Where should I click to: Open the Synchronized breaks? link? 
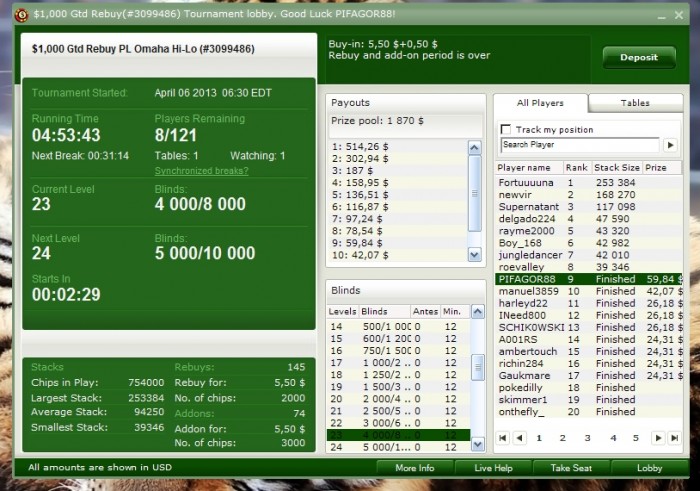coord(201,171)
